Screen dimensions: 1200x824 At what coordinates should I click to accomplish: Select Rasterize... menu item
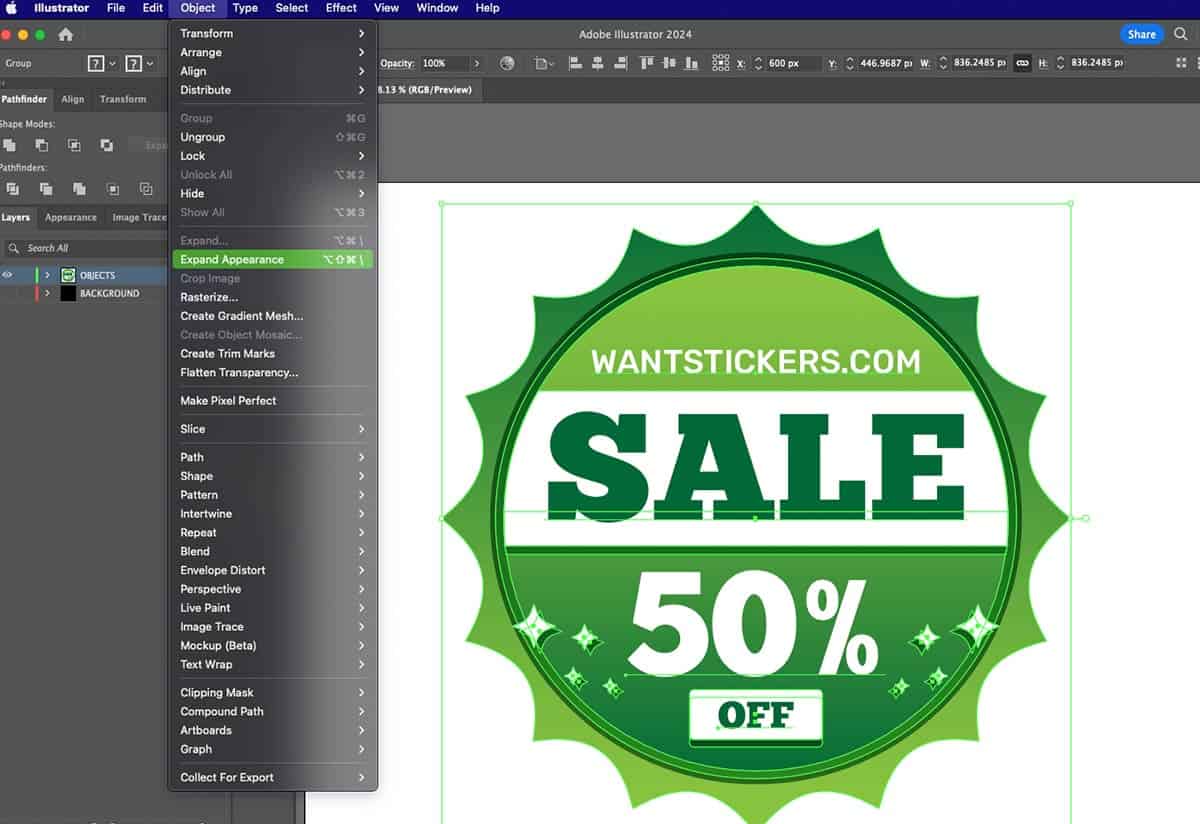(x=272, y=297)
